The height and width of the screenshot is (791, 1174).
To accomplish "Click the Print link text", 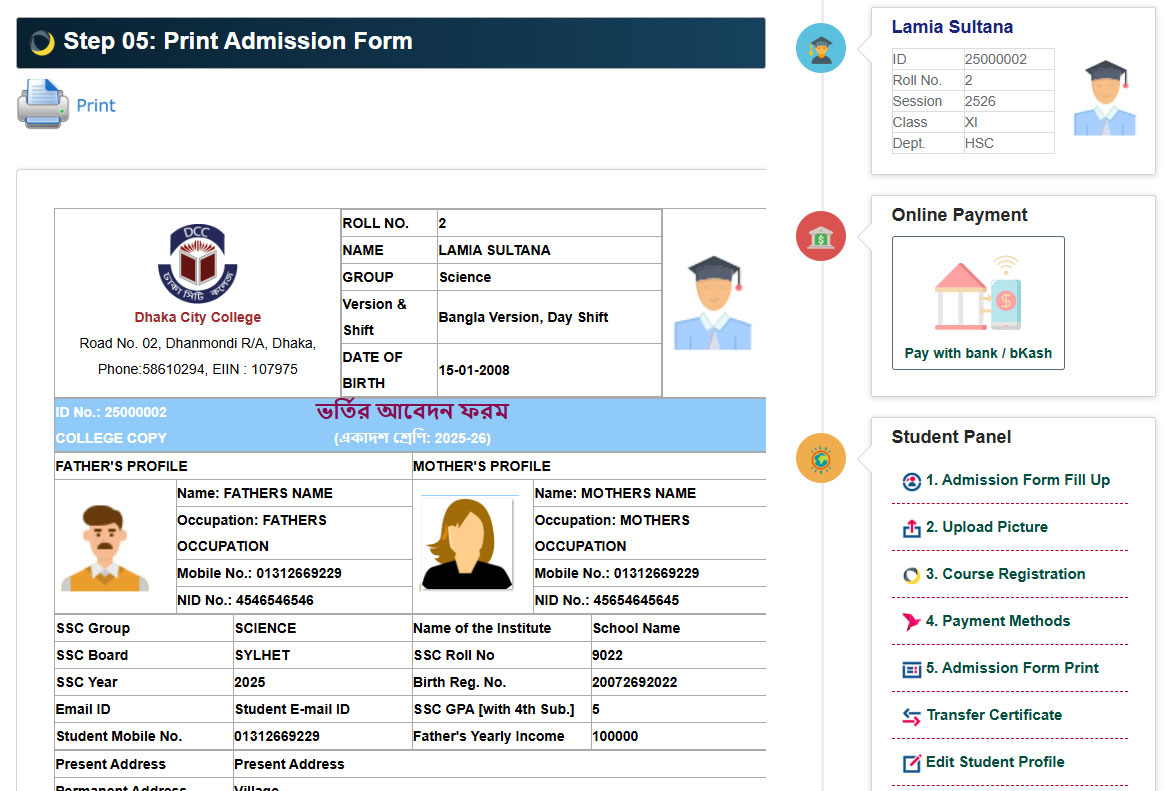I will (x=96, y=105).
